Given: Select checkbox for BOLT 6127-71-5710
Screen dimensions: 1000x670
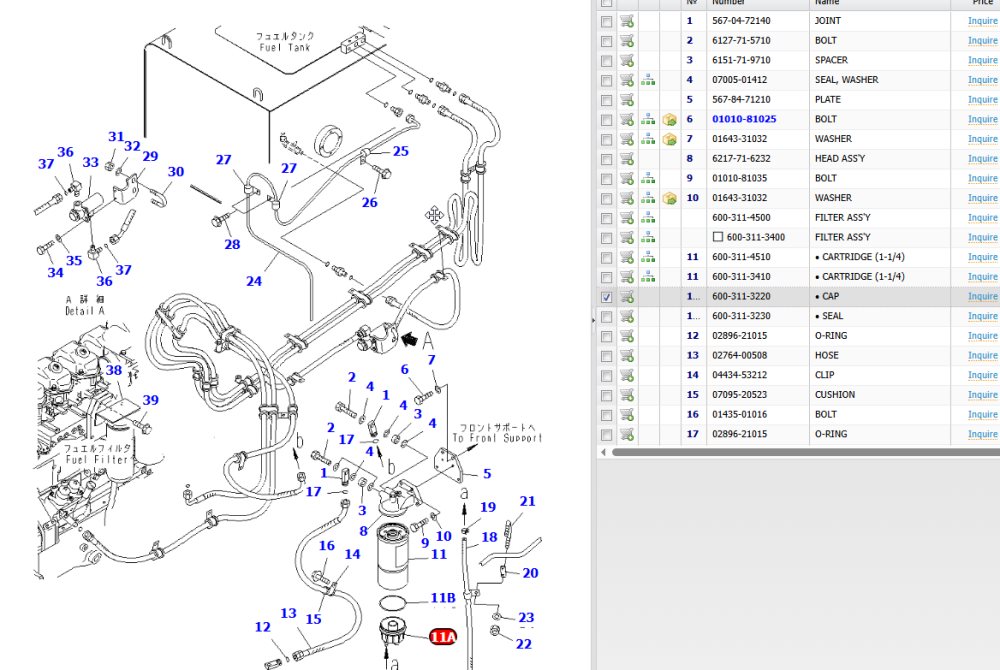Looking at the screenshot, I should (607, 41).
